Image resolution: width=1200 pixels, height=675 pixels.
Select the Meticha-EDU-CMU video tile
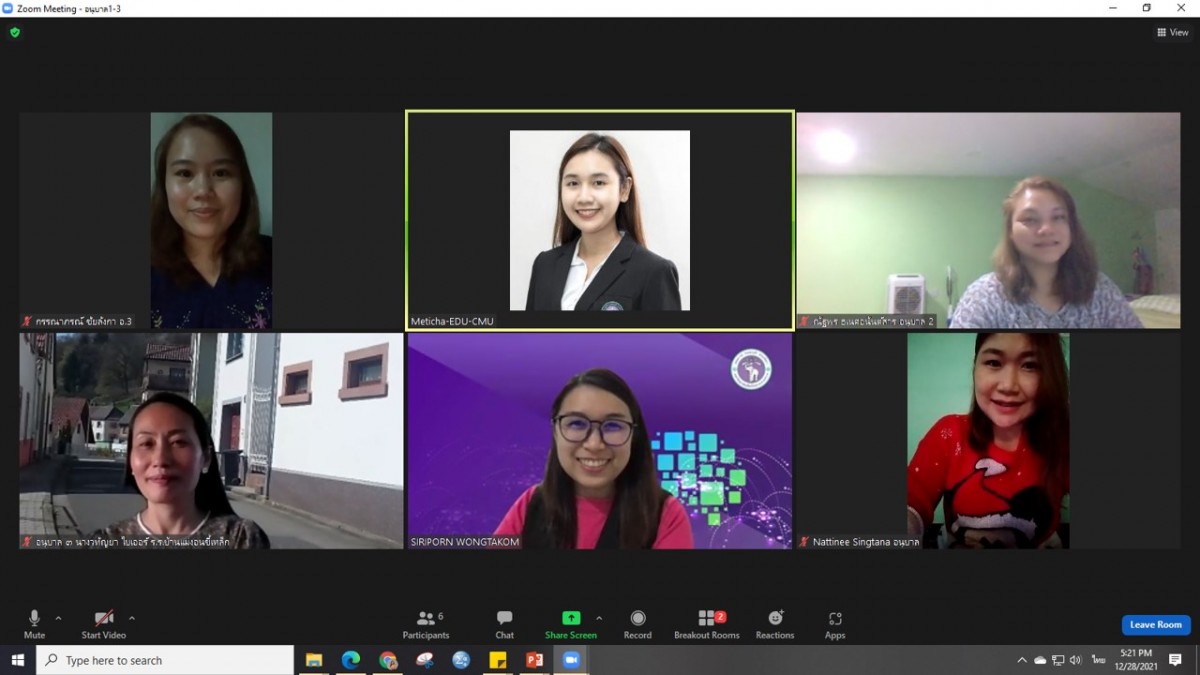600,220
